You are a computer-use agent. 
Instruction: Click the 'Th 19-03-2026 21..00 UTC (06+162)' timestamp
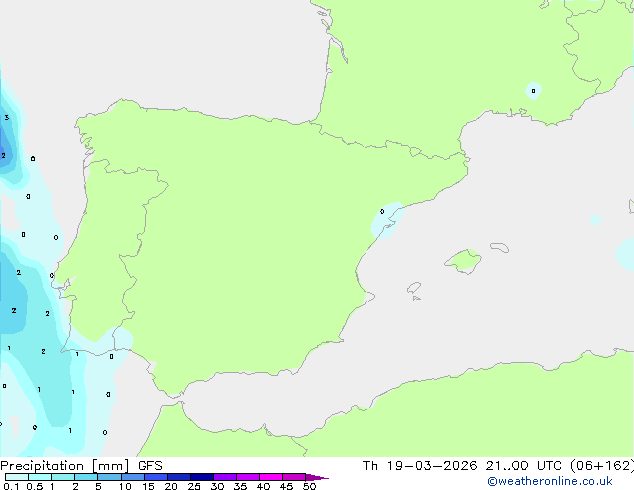click(498, 466)
